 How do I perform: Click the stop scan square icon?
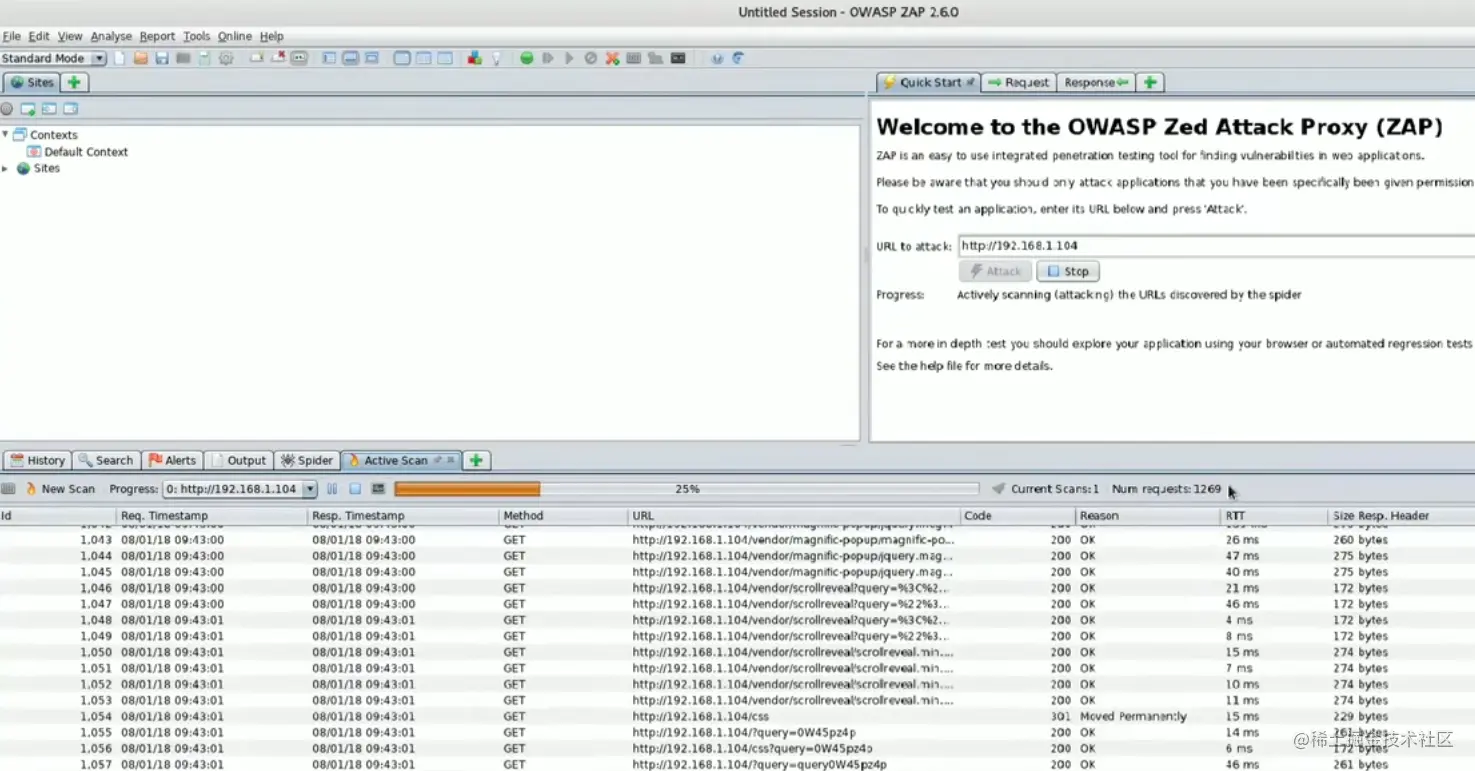(355, 489)
